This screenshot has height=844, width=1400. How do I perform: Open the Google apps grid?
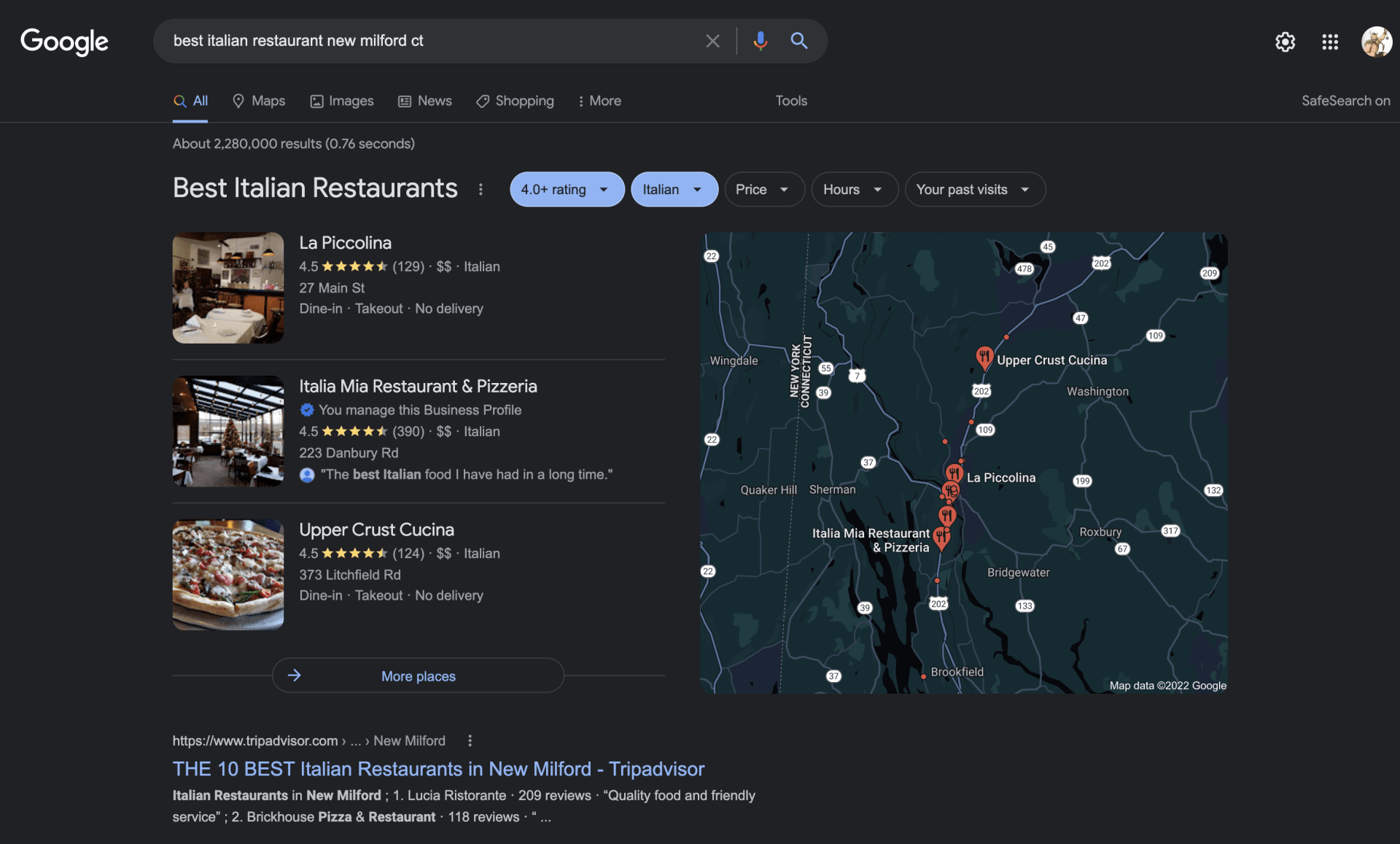[x=1330, y=42]
